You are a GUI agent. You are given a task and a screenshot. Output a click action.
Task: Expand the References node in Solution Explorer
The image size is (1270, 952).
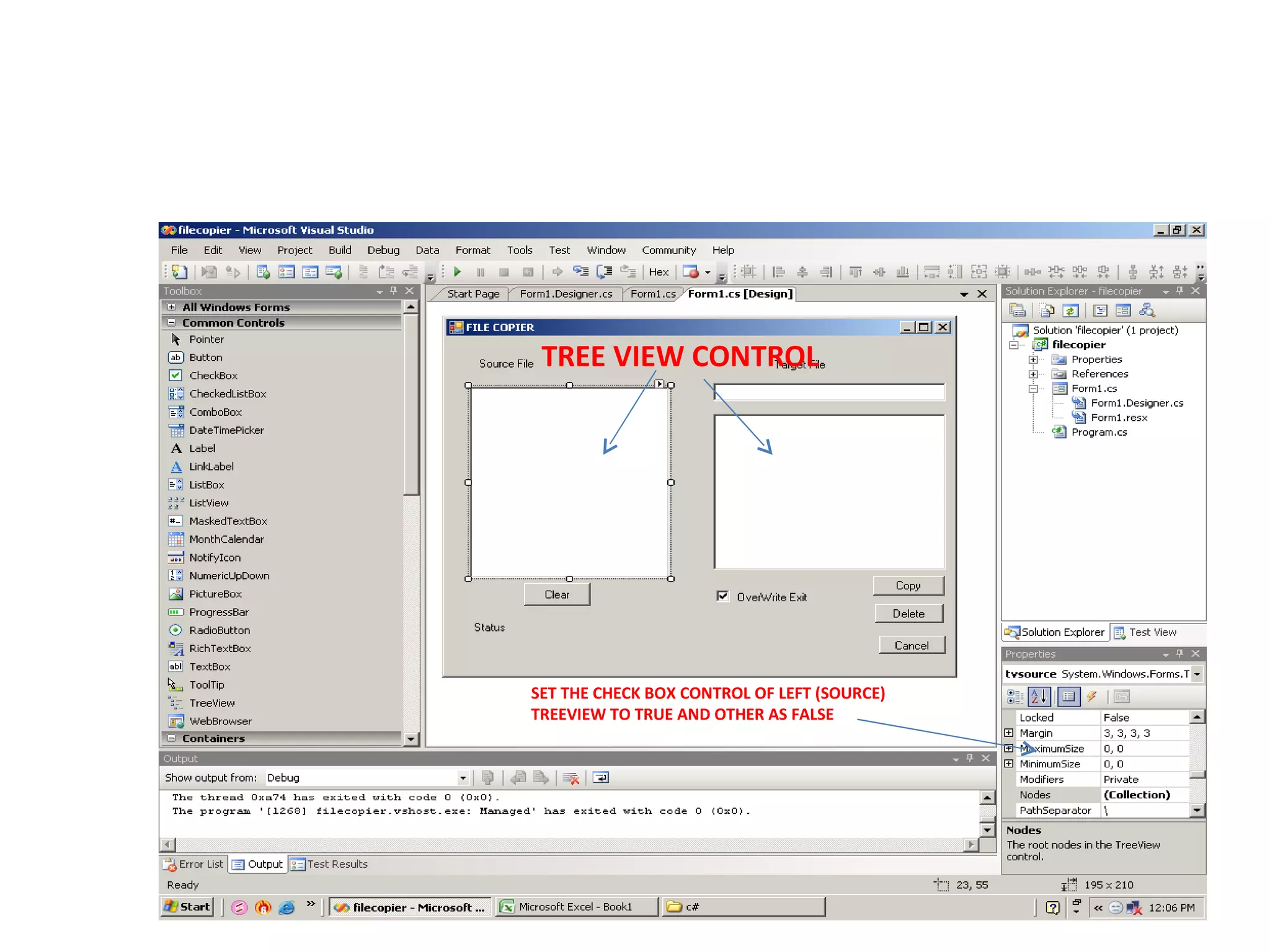pyautogui.click(x=1033, y=374)
